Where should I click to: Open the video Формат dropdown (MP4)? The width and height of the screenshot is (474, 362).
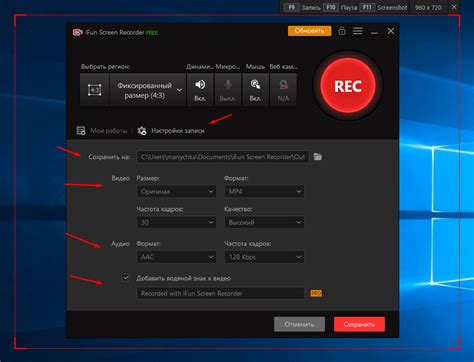pyautogui.click(x=264, y=191)
